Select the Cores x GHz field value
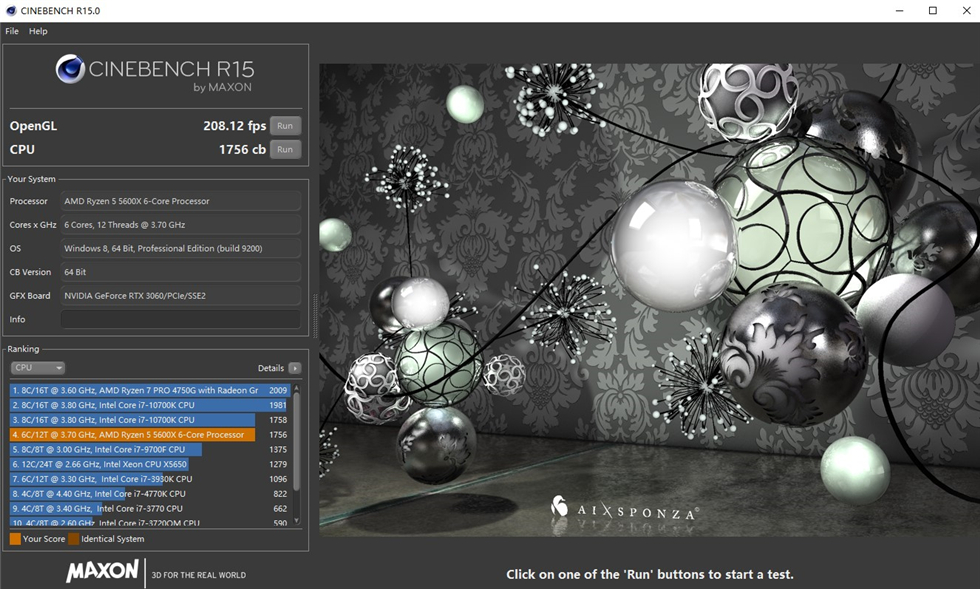The width and height of the screenshot is (980, 589). pos(181,224)
